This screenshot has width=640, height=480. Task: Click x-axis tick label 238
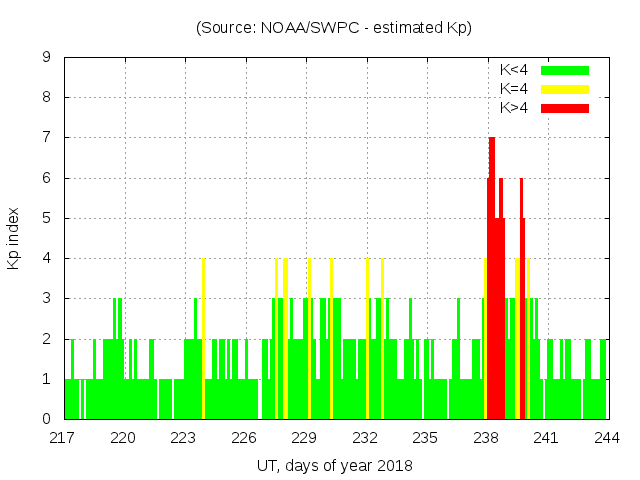[486, 437]
